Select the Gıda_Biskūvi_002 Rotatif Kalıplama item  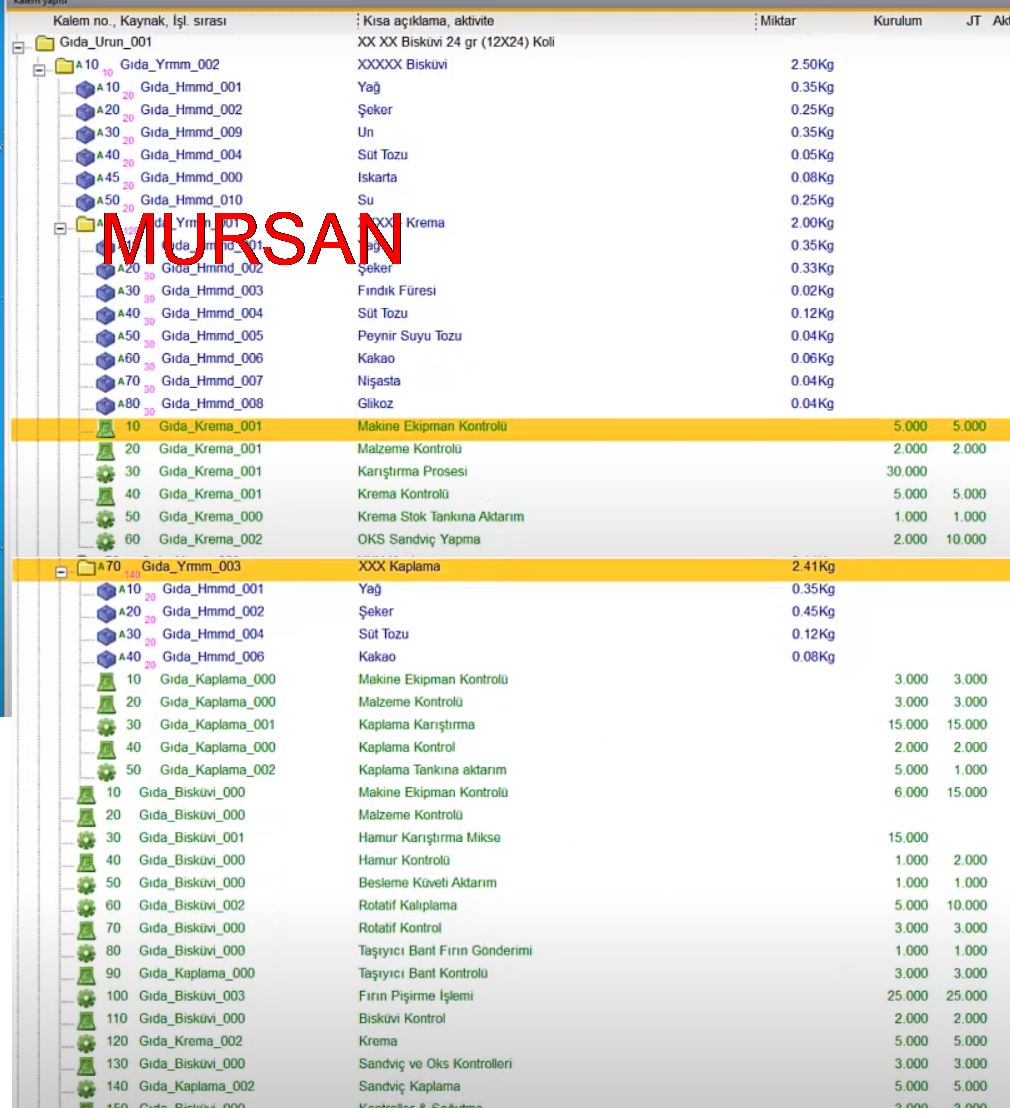click(192, 905)
